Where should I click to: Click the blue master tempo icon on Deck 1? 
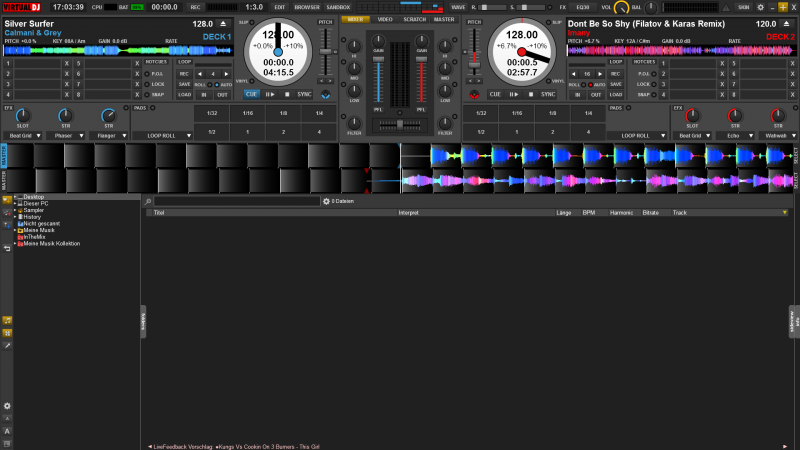[326, 94]
